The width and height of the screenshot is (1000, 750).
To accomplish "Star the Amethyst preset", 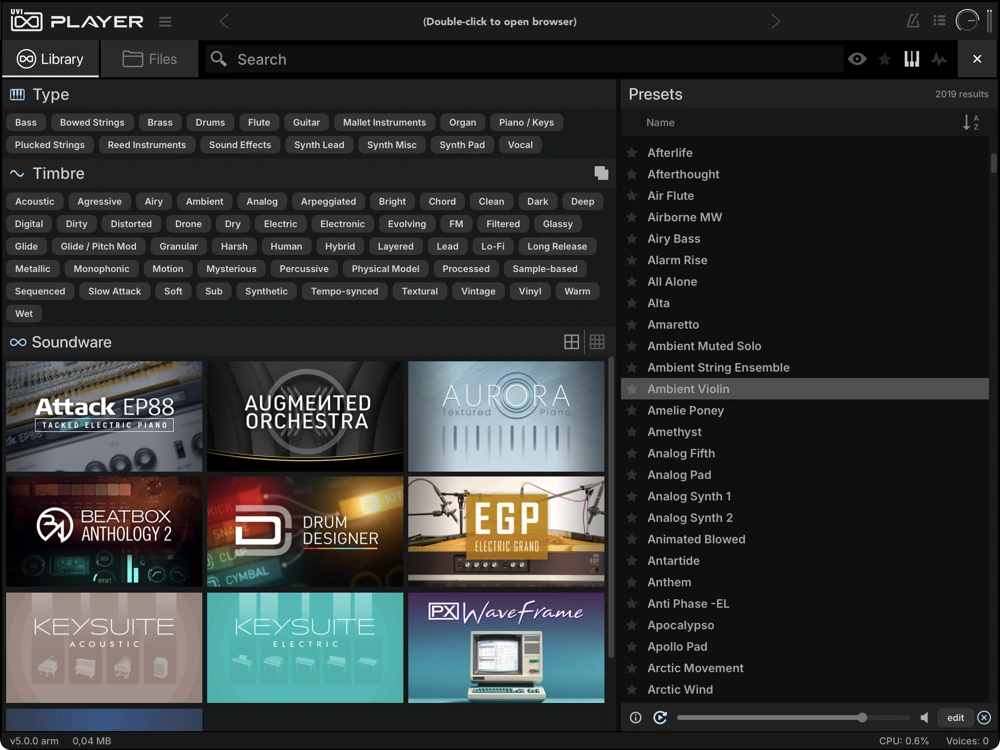I will (x=632, y=432).
